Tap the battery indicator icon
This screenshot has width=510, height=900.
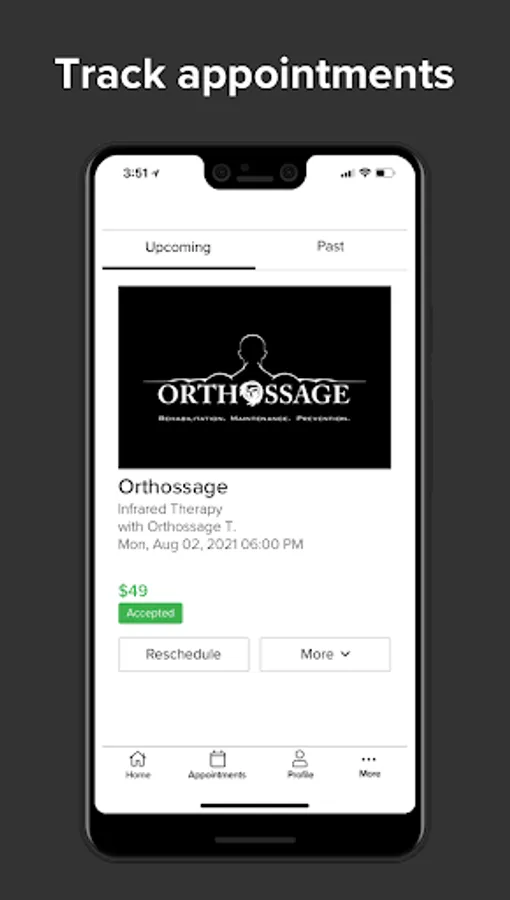[x=385, y=173]
